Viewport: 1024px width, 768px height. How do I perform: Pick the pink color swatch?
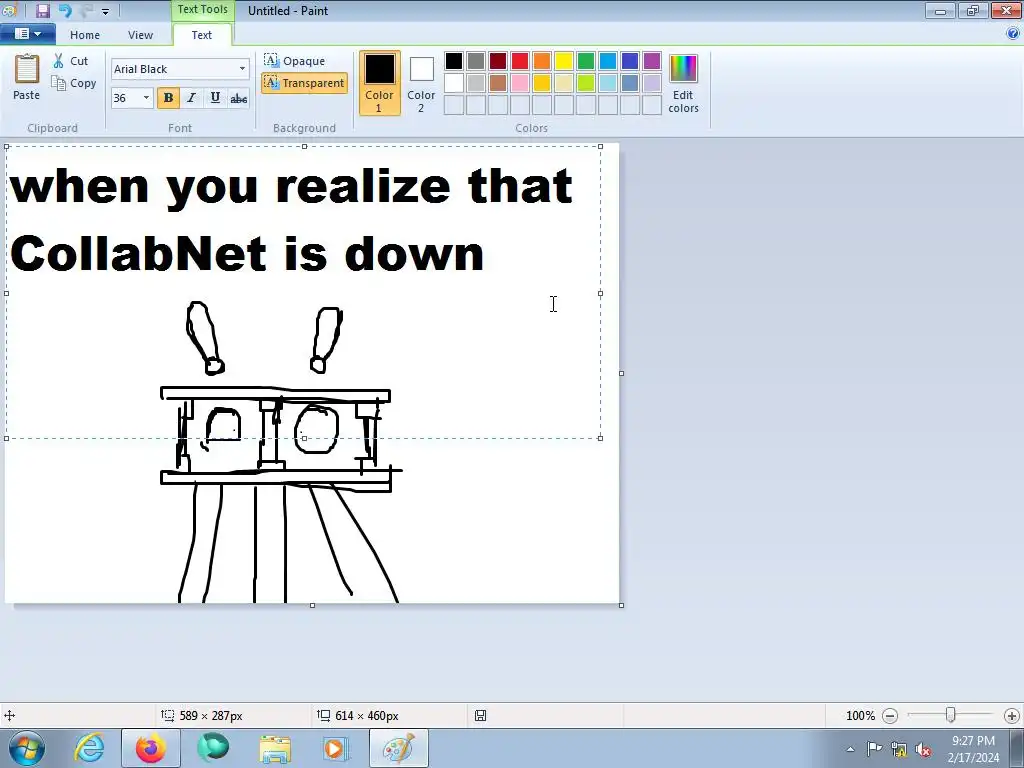pyautogui.click(x=520, y=83)
